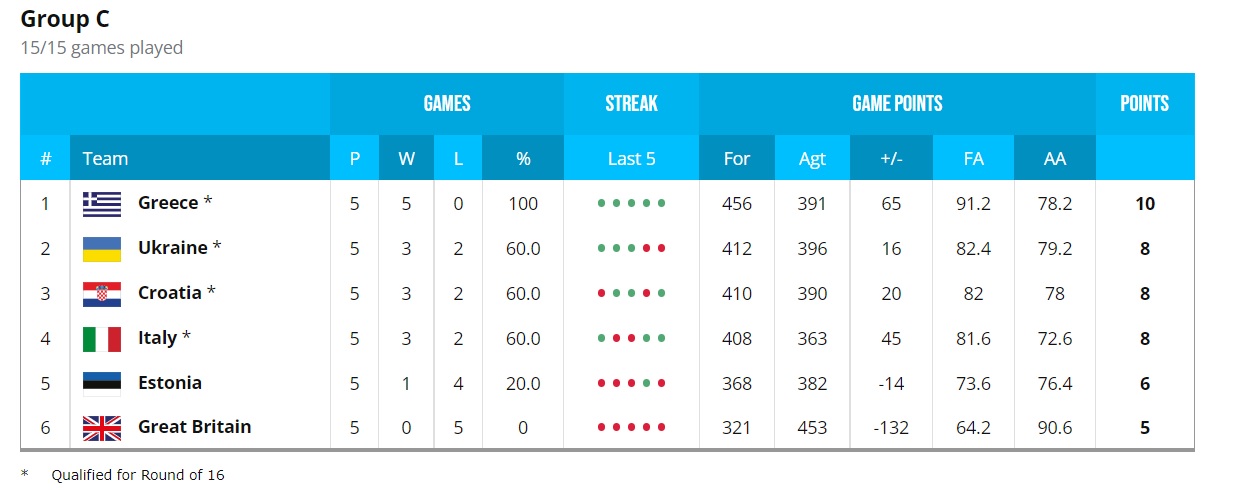Click the Last 5 streak header

(631, 158)
